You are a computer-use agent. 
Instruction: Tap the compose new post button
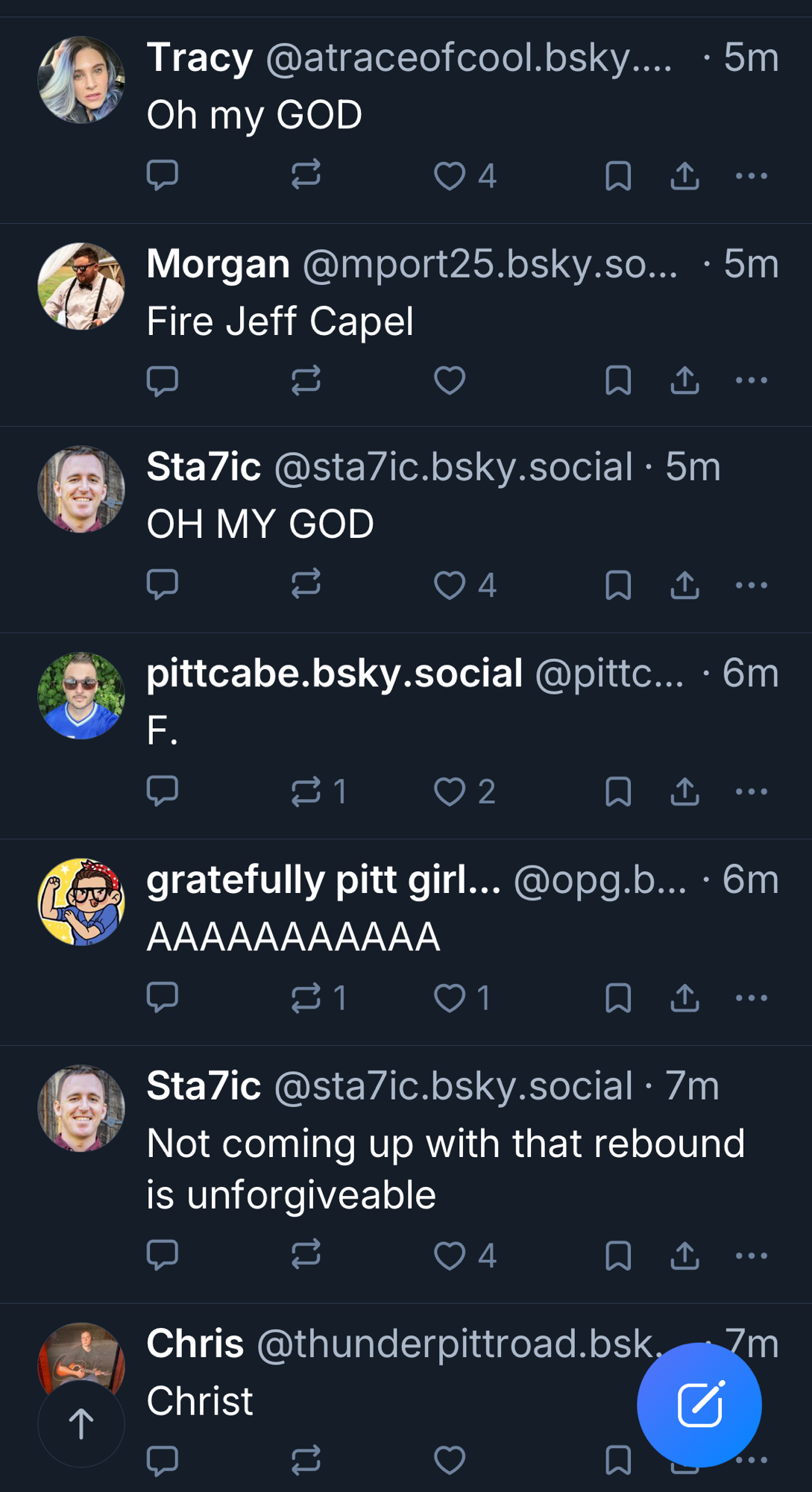tap(699, 1405)
